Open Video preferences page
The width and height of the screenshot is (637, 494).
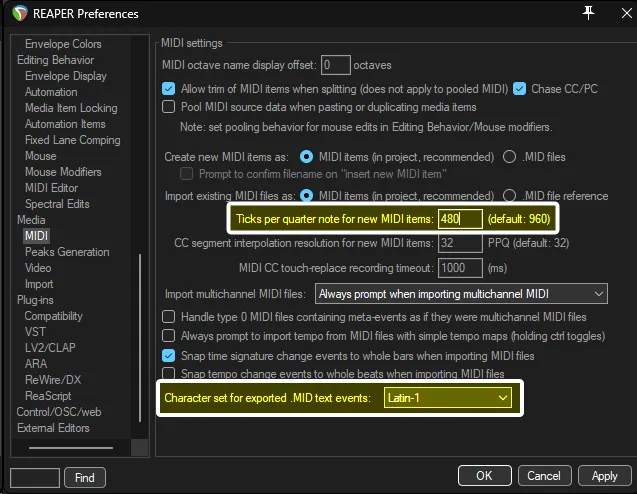[x=38, y=268]
